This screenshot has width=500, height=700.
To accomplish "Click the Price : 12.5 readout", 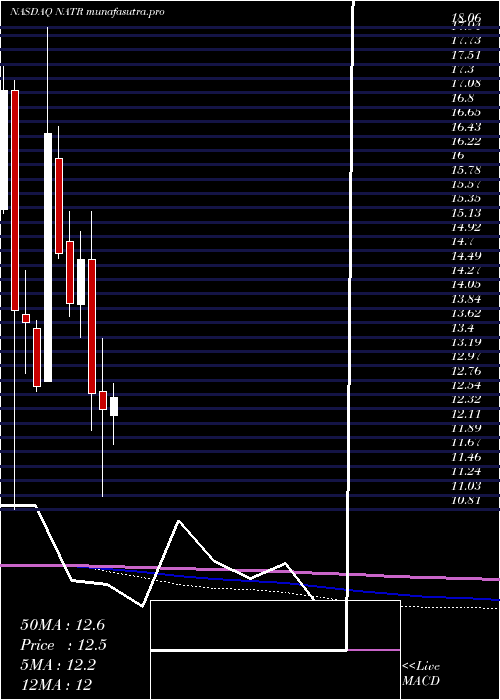I will 63,645.
